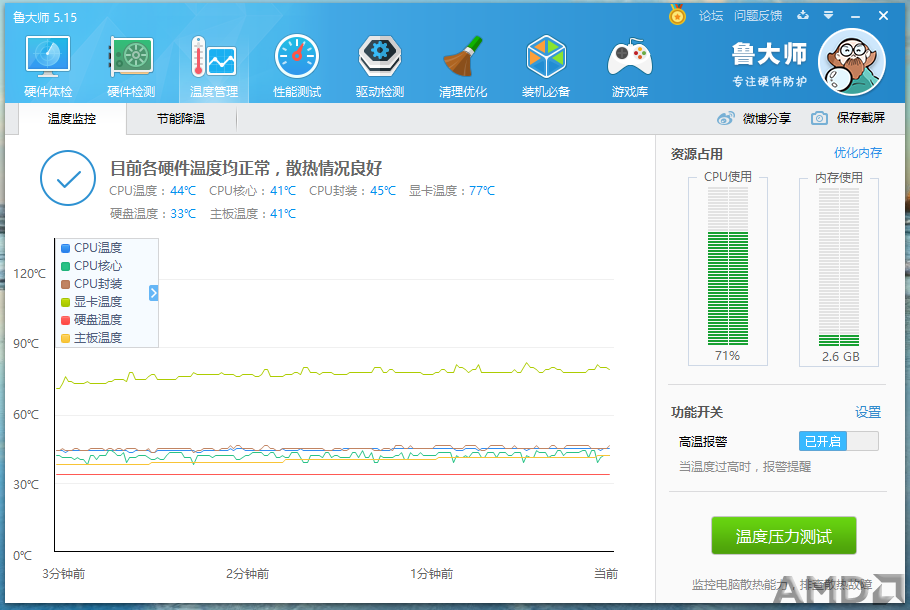Click the gold medal icon in title bar
This screenshot has height=610, width=910.
click(x=677, y=15)
